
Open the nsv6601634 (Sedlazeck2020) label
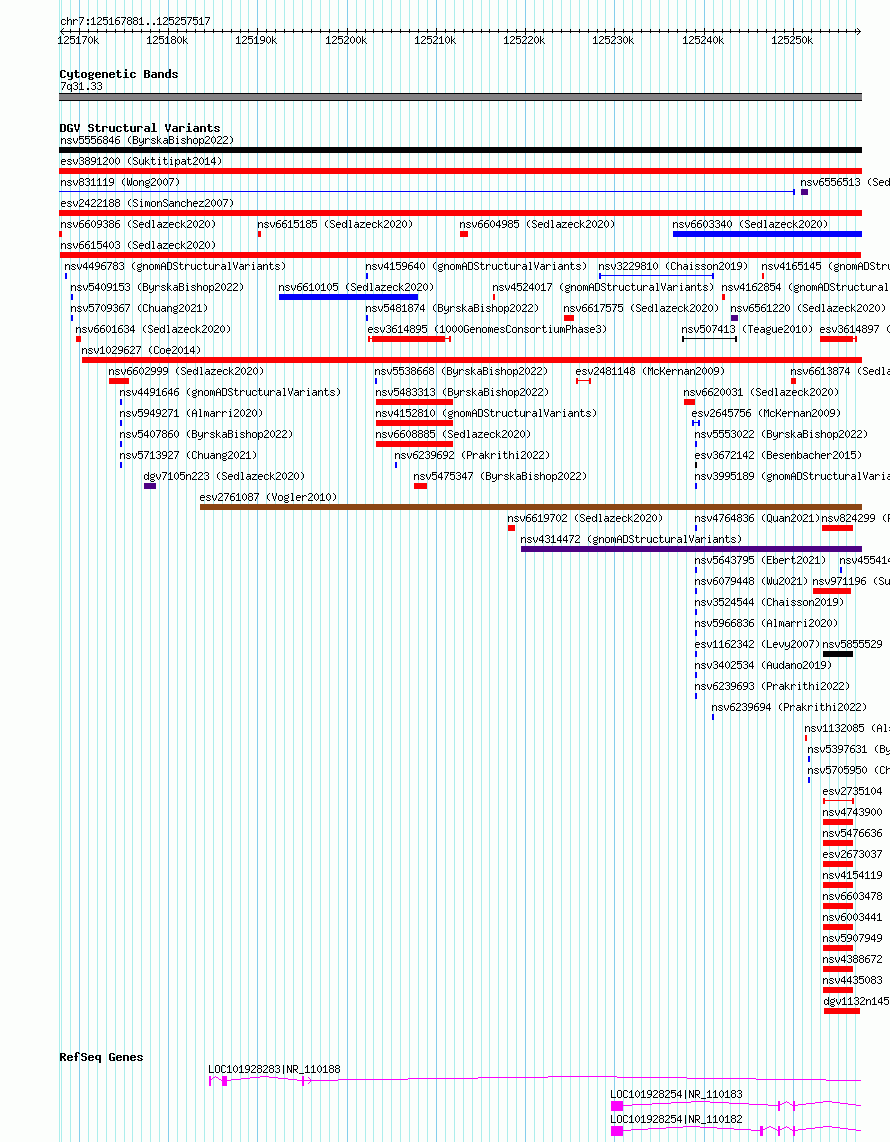tap(153, 329)
